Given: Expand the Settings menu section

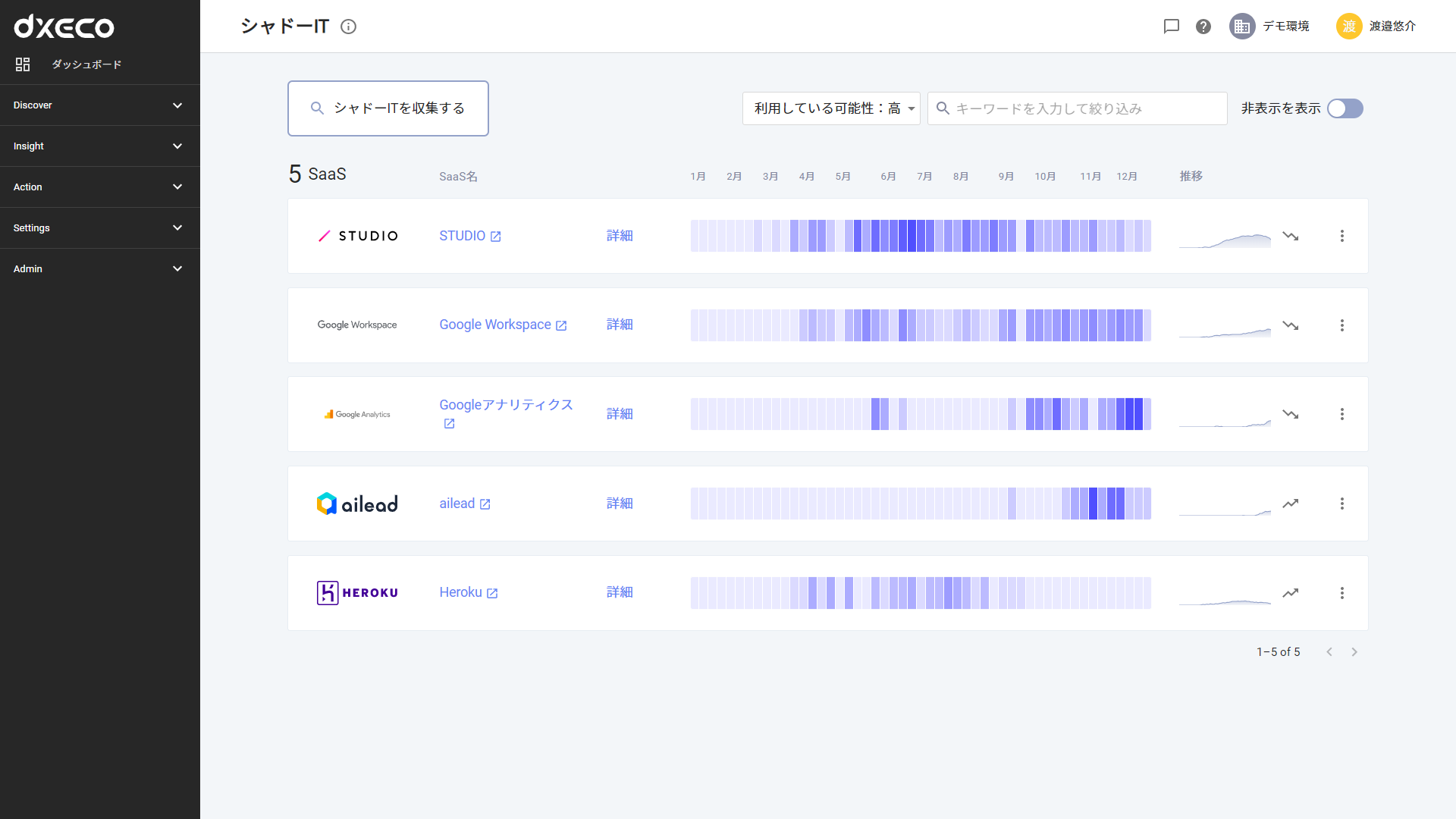Looking at the screenshot, I should (100, 228).
